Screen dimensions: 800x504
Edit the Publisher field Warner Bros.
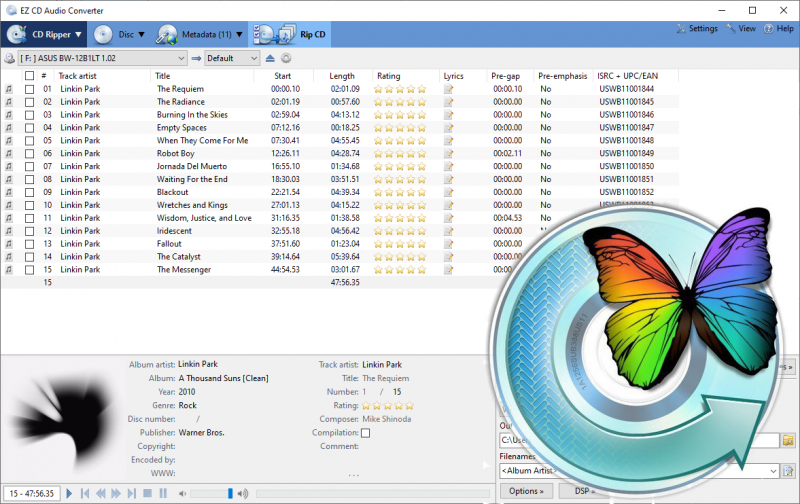tap(202, 433)
